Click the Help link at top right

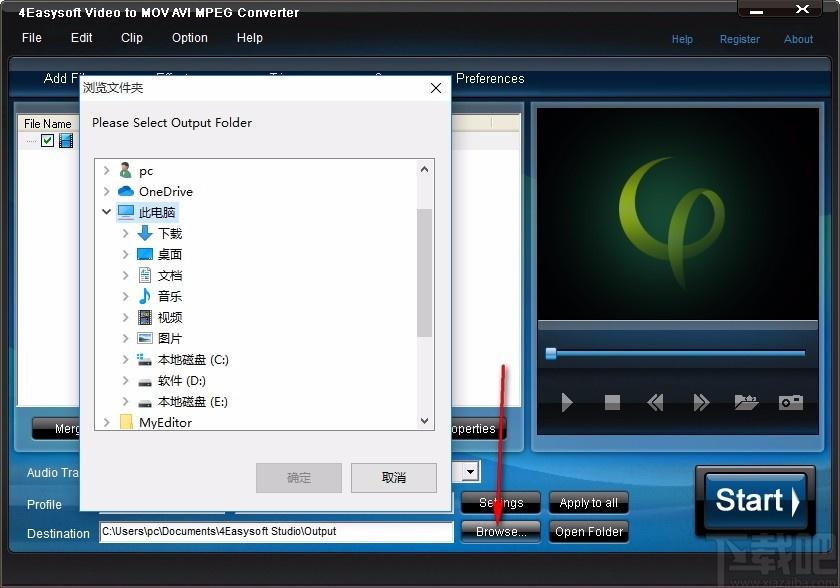pos(682,39)
